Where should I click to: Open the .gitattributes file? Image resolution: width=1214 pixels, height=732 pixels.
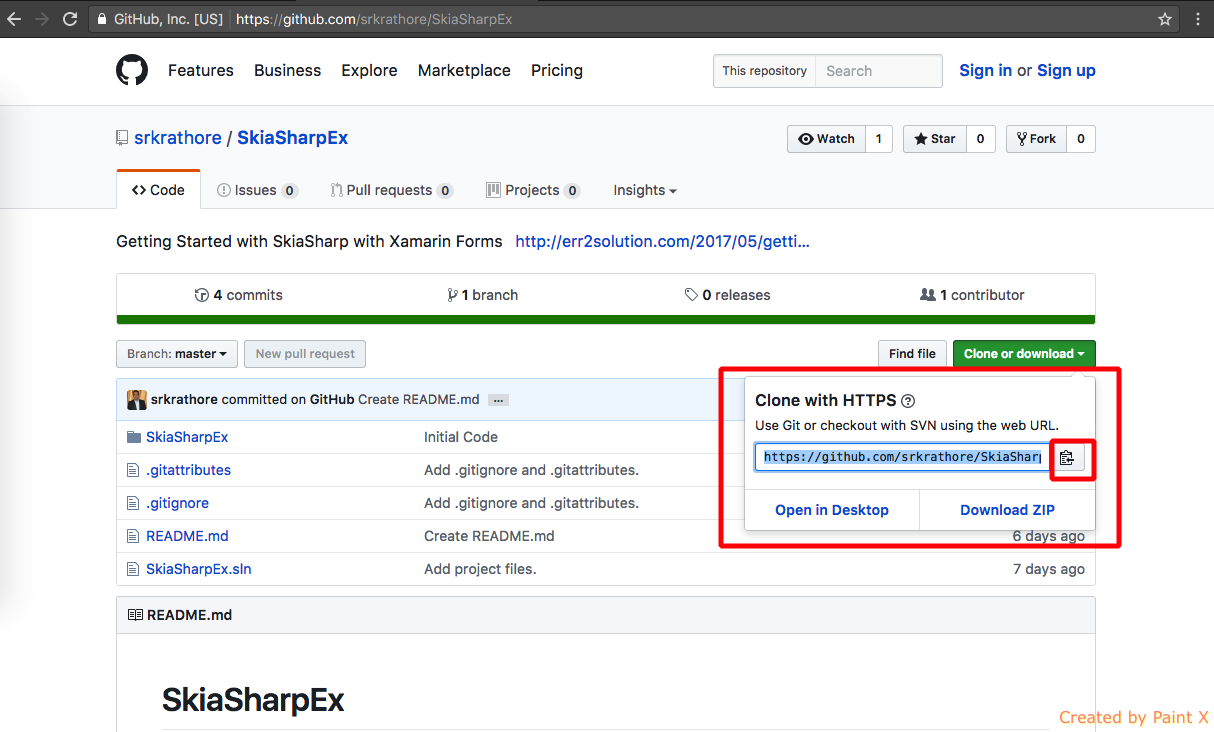click(x=188, y=470)
